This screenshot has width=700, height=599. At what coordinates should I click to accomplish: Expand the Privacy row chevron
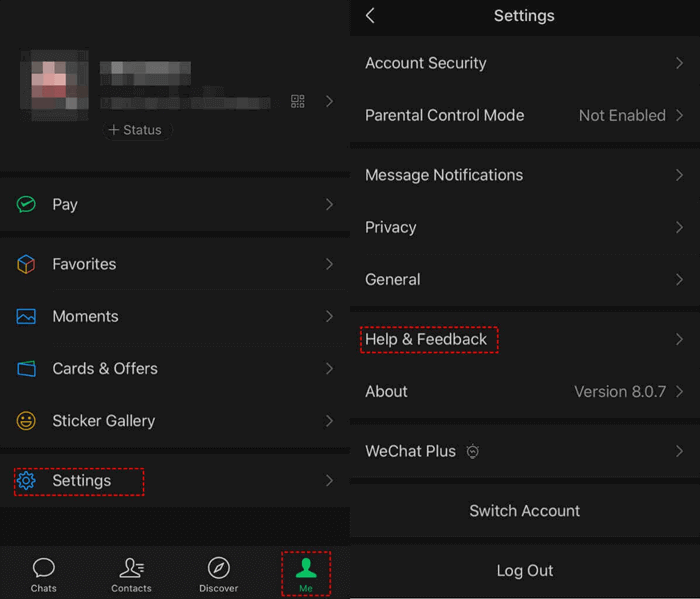[679, 227]
